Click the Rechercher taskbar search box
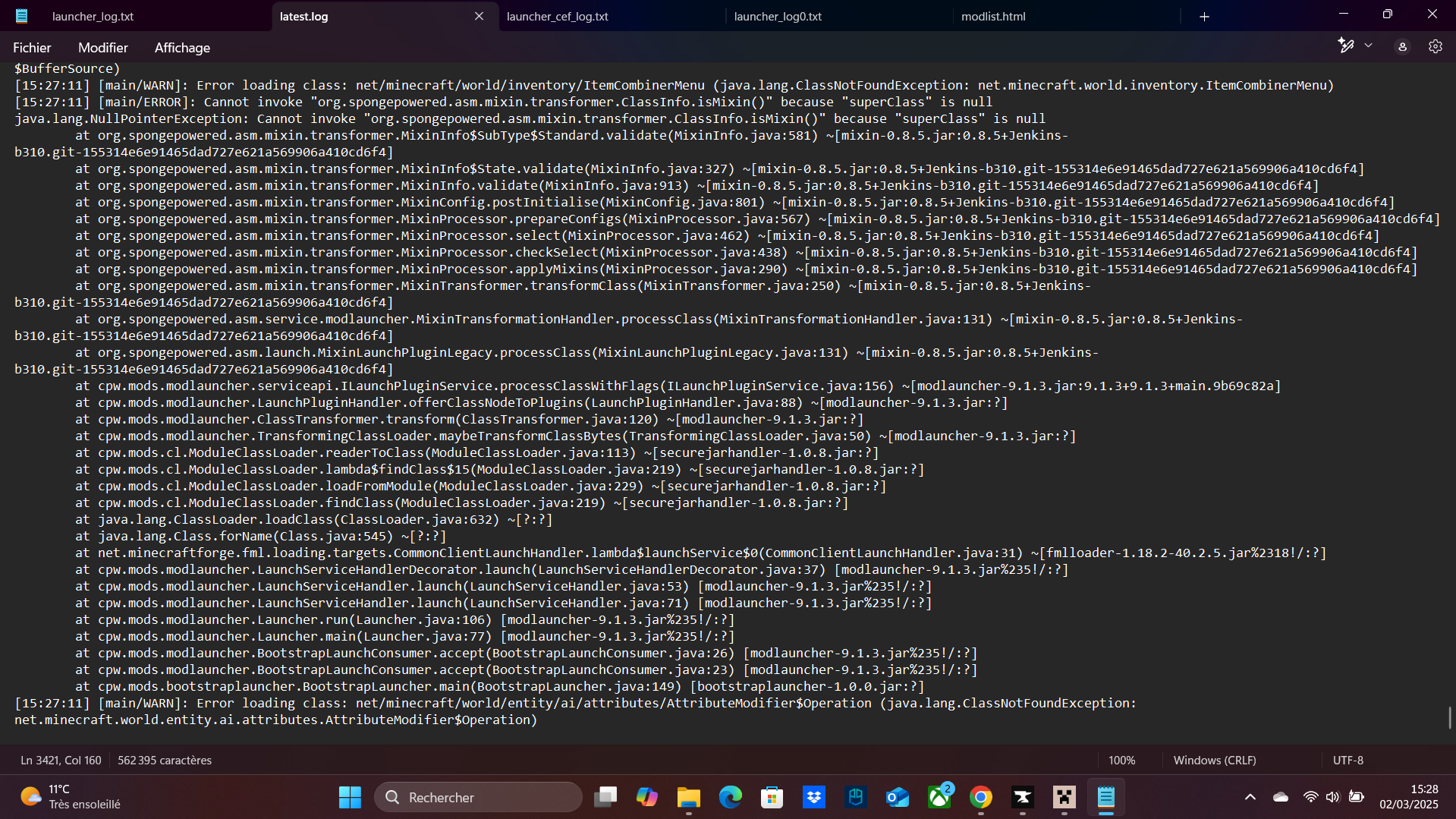This screenshot has height=819, width=1456. pyautogui.click(x=478, y=797)
